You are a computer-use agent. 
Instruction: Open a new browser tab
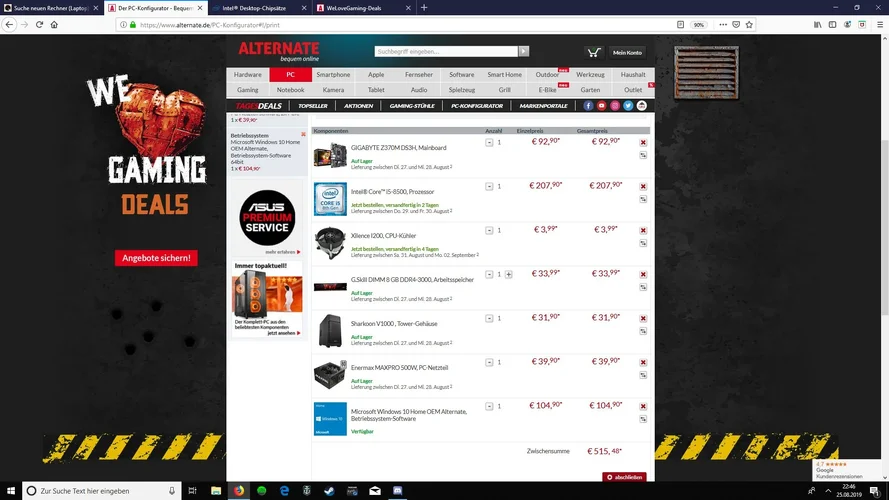(424, 8)
